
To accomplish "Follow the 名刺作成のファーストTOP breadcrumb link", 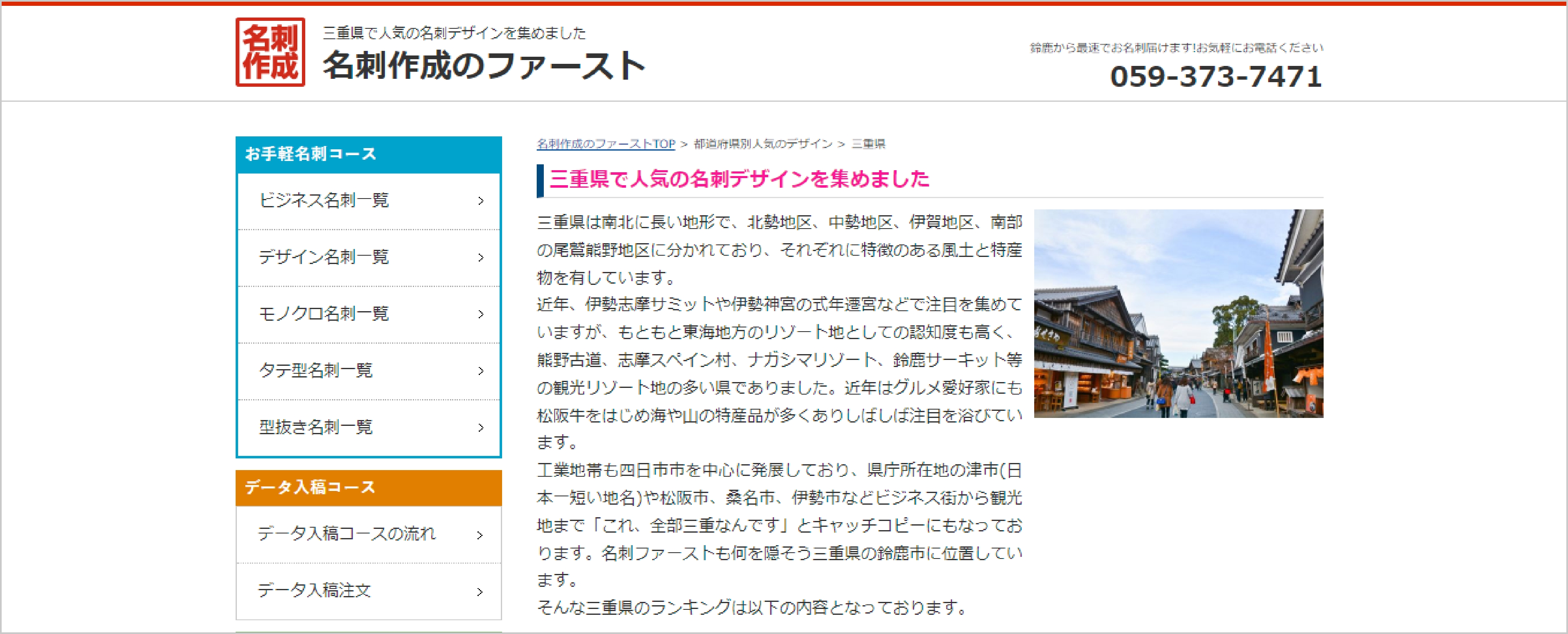I will coord(606,144).
